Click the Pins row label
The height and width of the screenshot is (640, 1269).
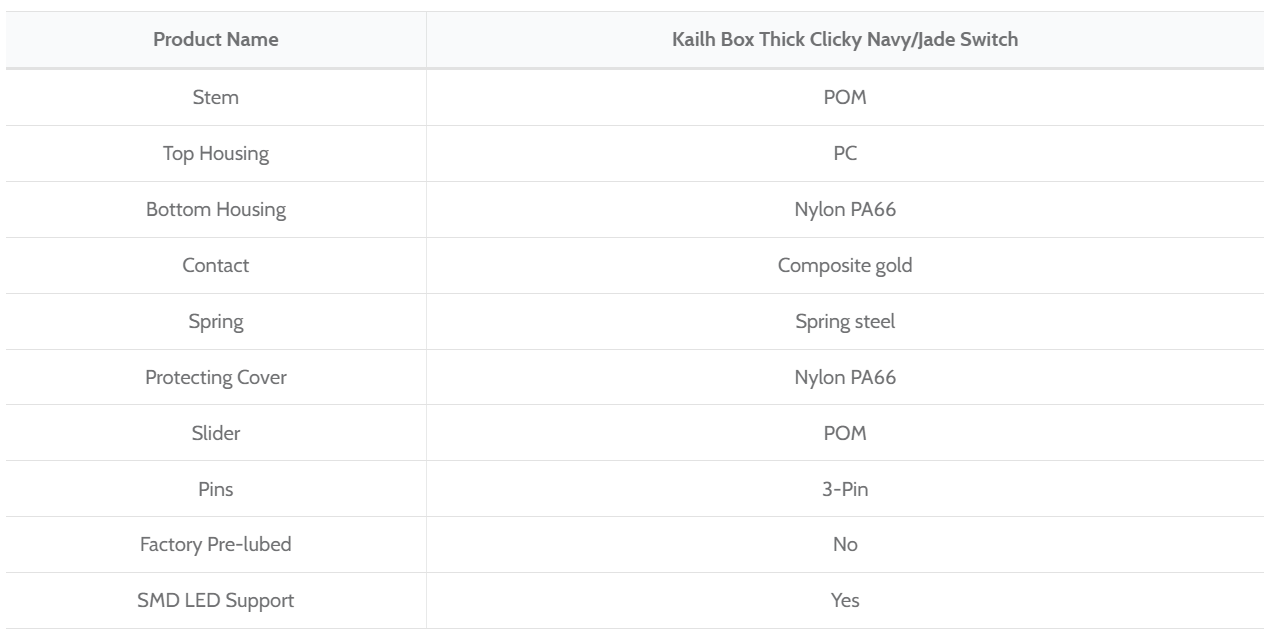(216, 489)
